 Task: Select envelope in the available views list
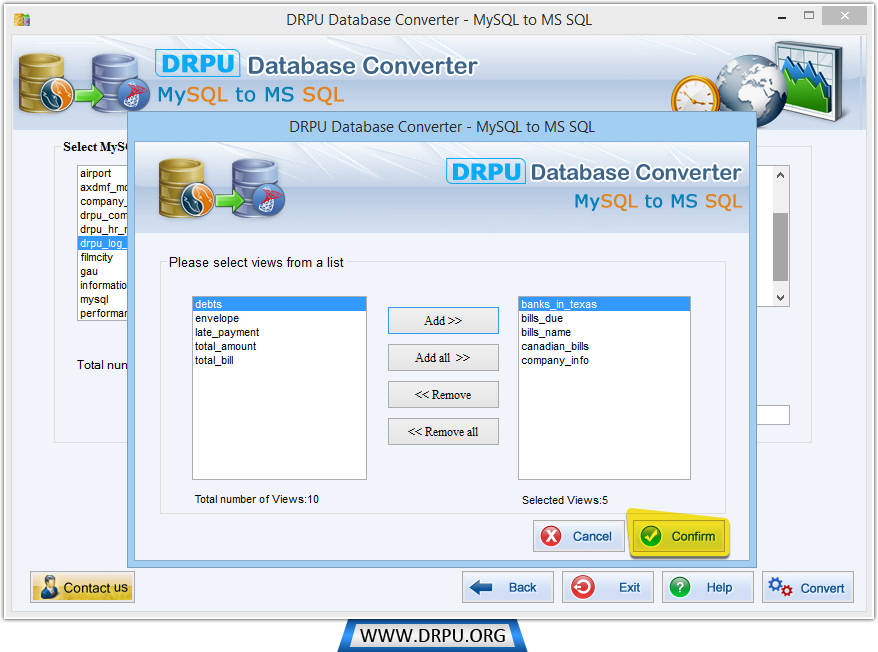[279, 318]
